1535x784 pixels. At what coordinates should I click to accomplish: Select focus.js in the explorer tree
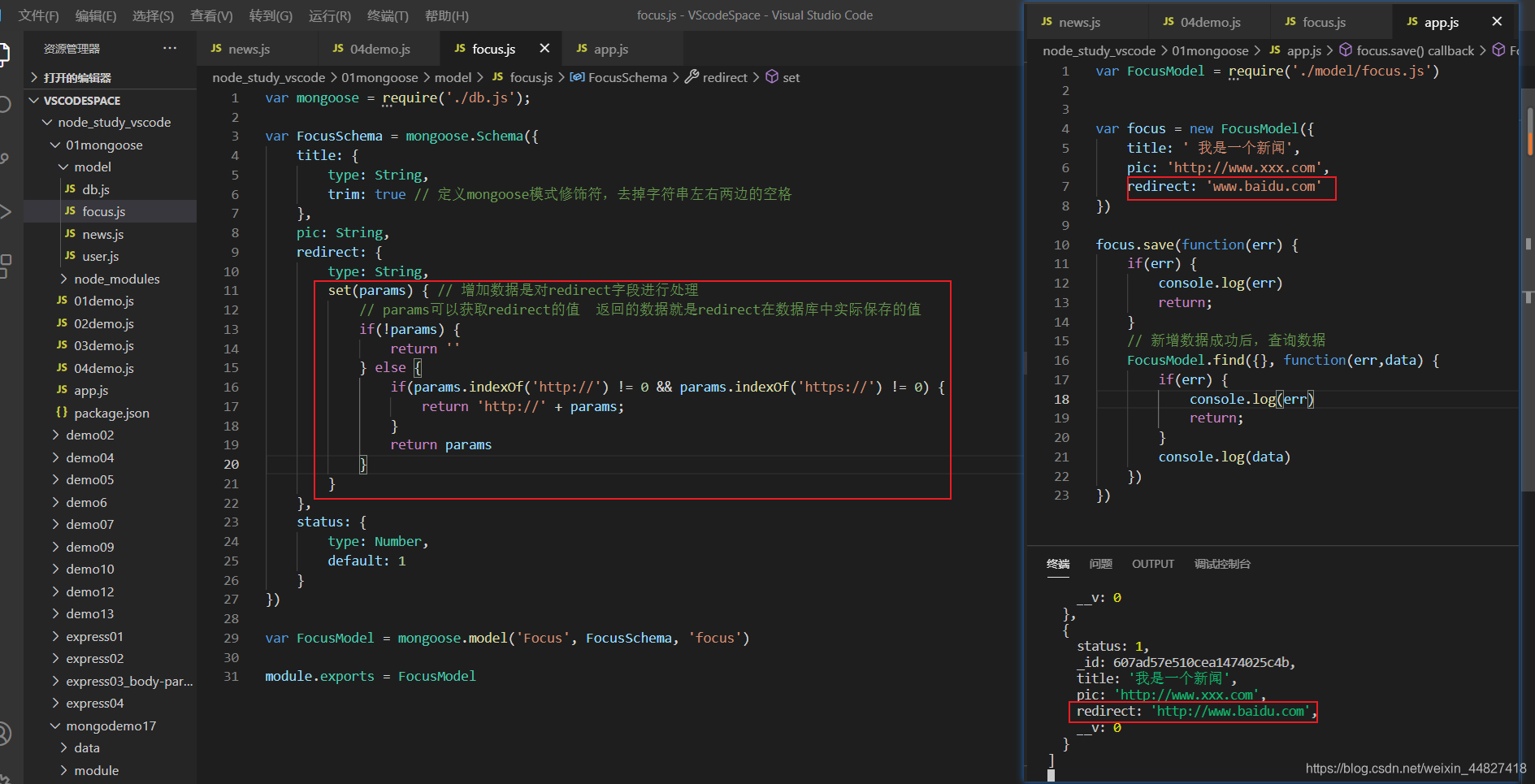111,211
